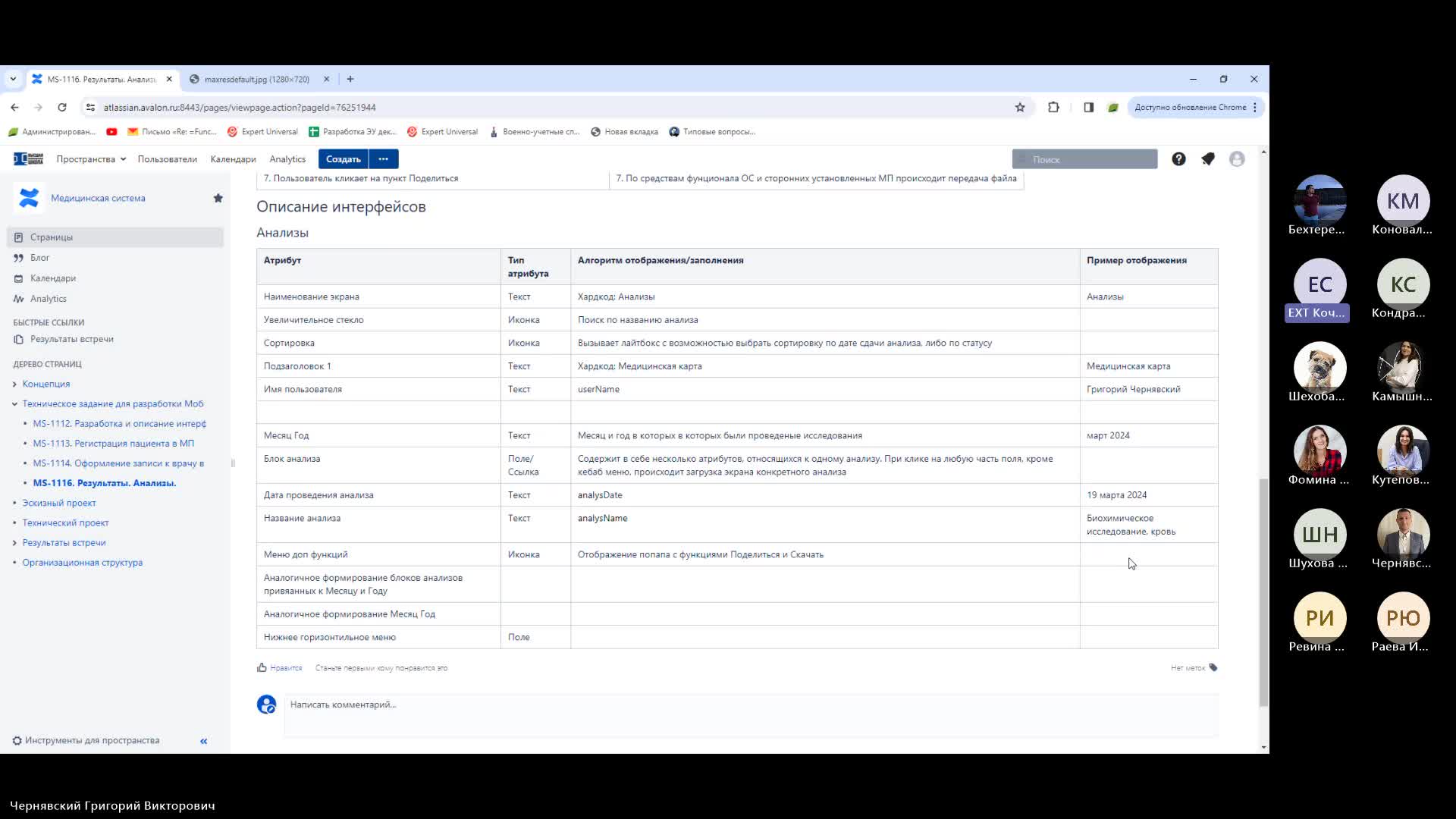The height and width of the screenshot is (819, 1456).
Task: Open MS-1114 Оформление записи page
Action: coord(118,463)
